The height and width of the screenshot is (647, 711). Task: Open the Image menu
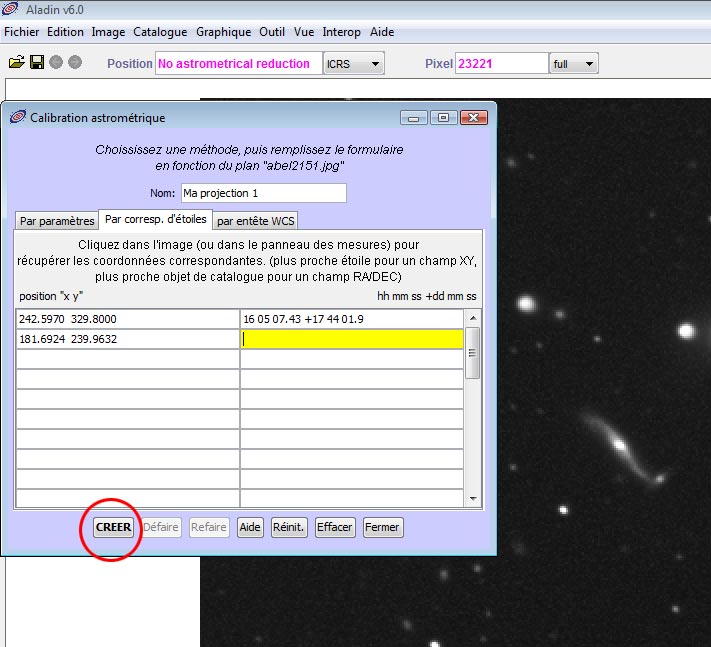coord(108,32)
